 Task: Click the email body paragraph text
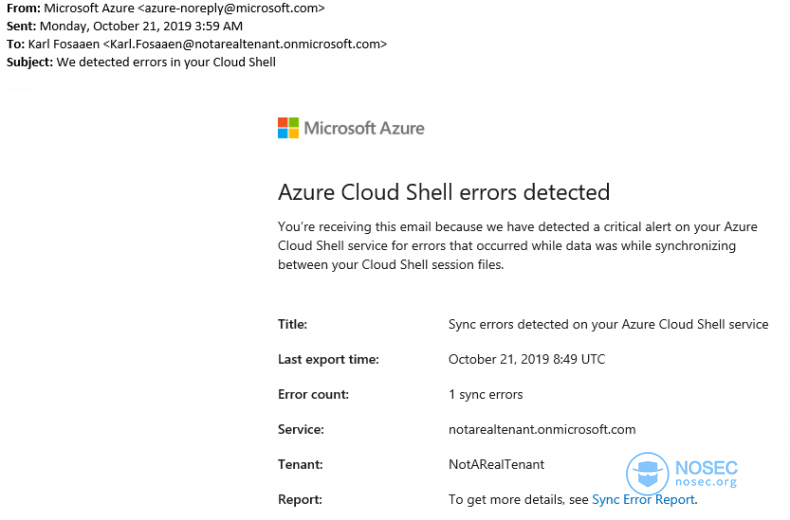pyautogui.click(x=517, y=246)
